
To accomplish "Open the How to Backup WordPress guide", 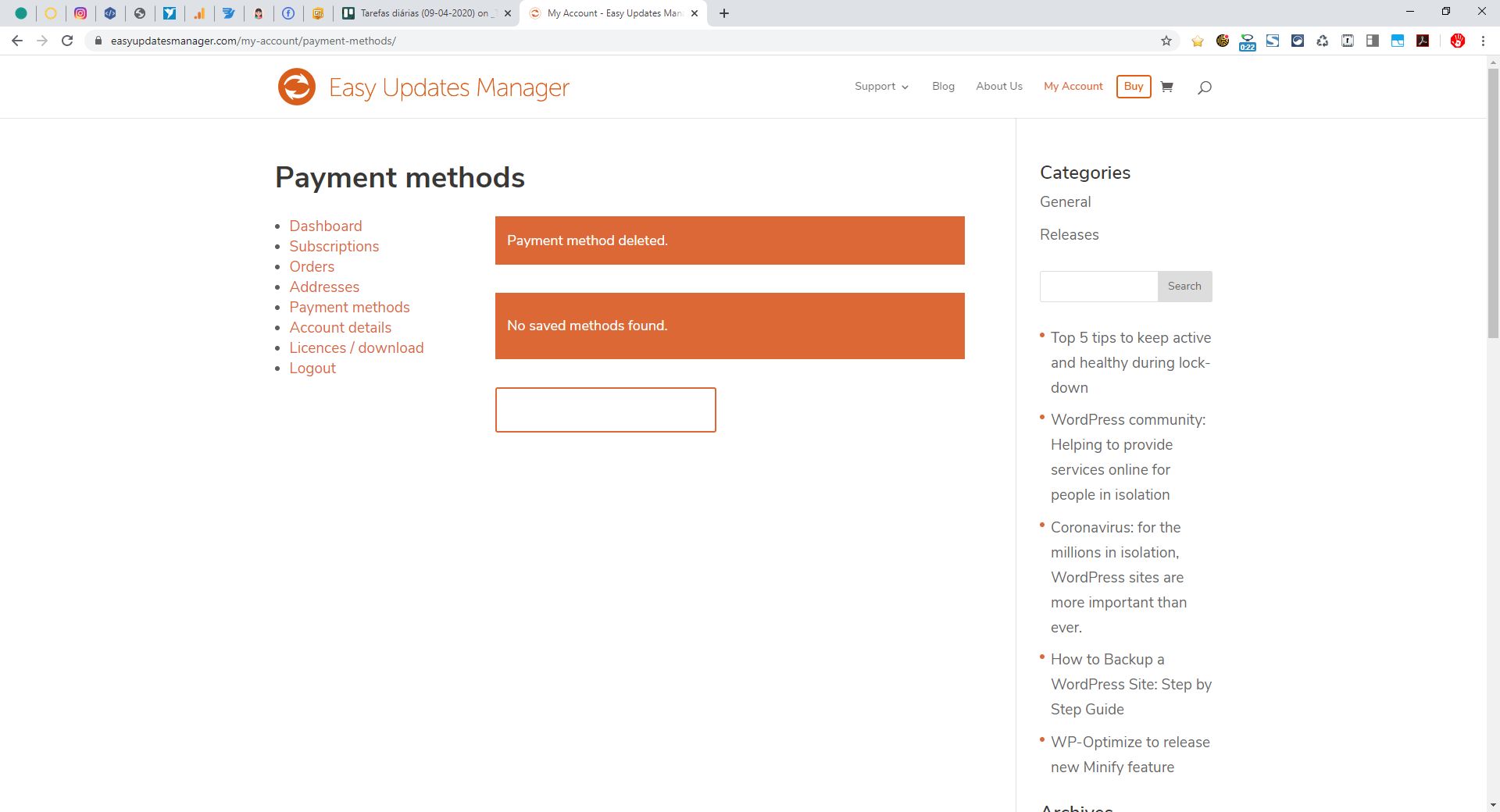I will pos(1131,684).
